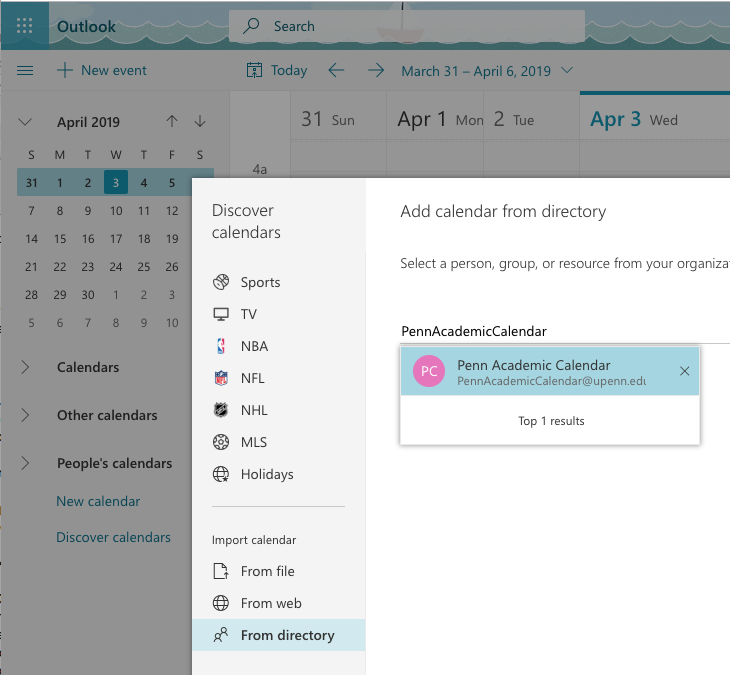730x675 pixels.
Task: Select April 17 in mini calendar
Action: [116, 239]
